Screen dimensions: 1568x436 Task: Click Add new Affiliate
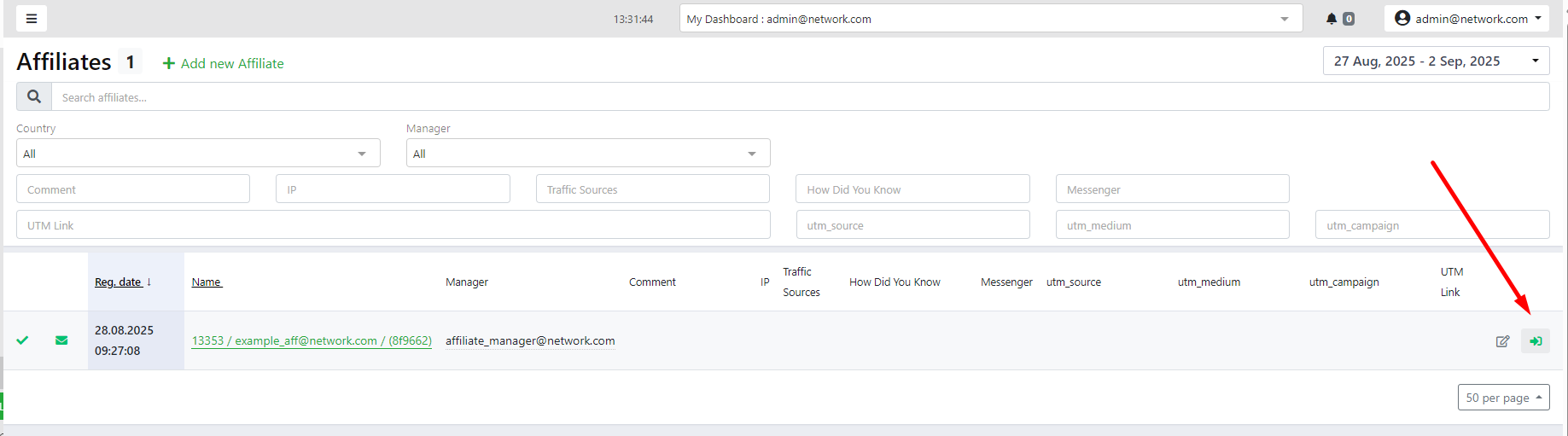tap(224, 64)
